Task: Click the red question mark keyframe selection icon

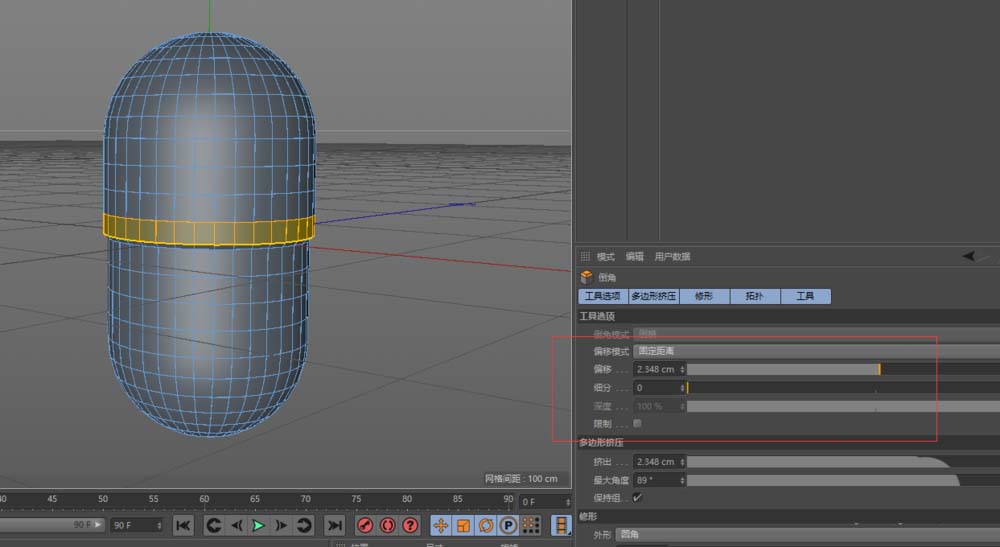Action: [410, 525]
